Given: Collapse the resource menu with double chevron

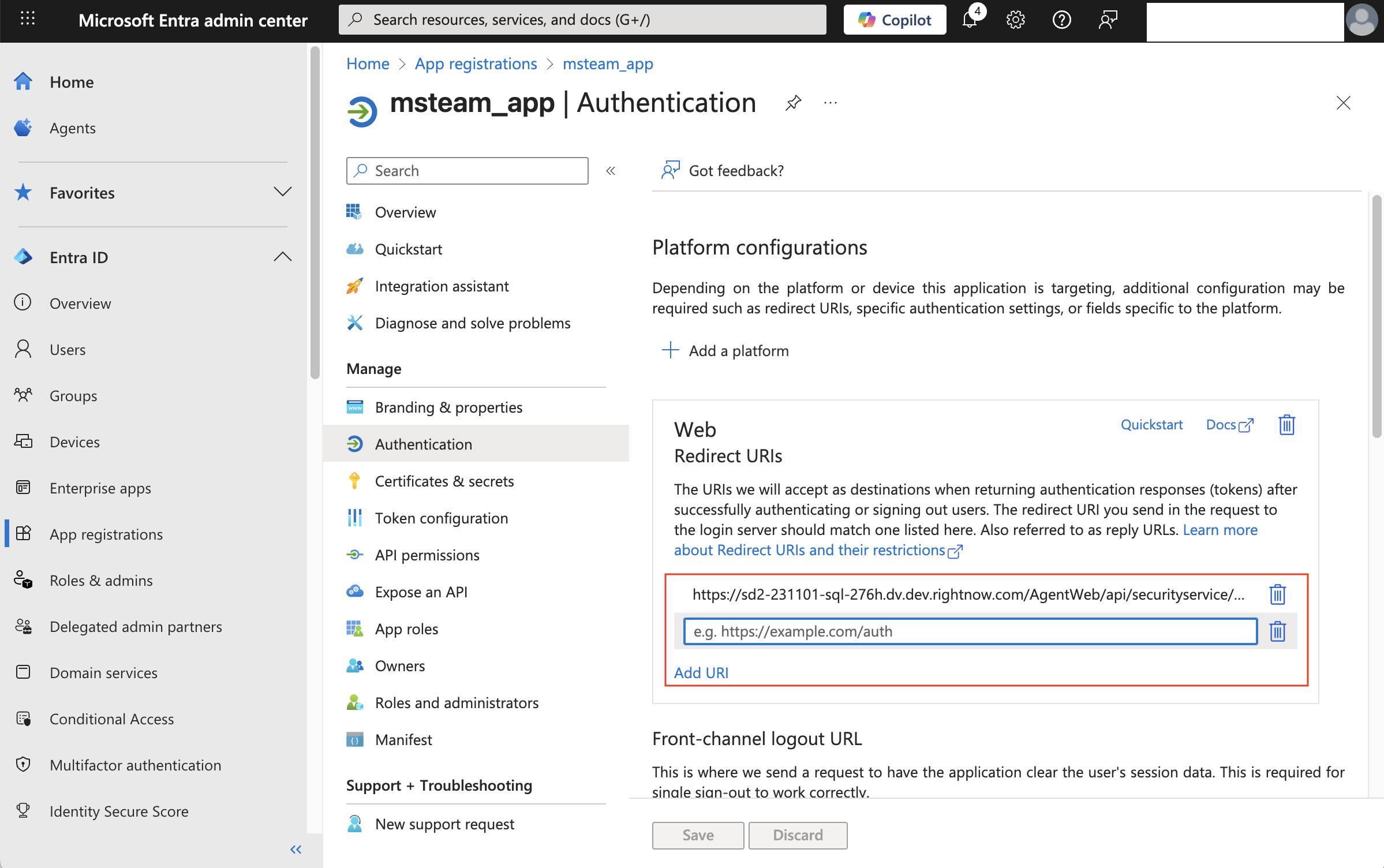Looking at the screenshot, I should pos(611,171).
